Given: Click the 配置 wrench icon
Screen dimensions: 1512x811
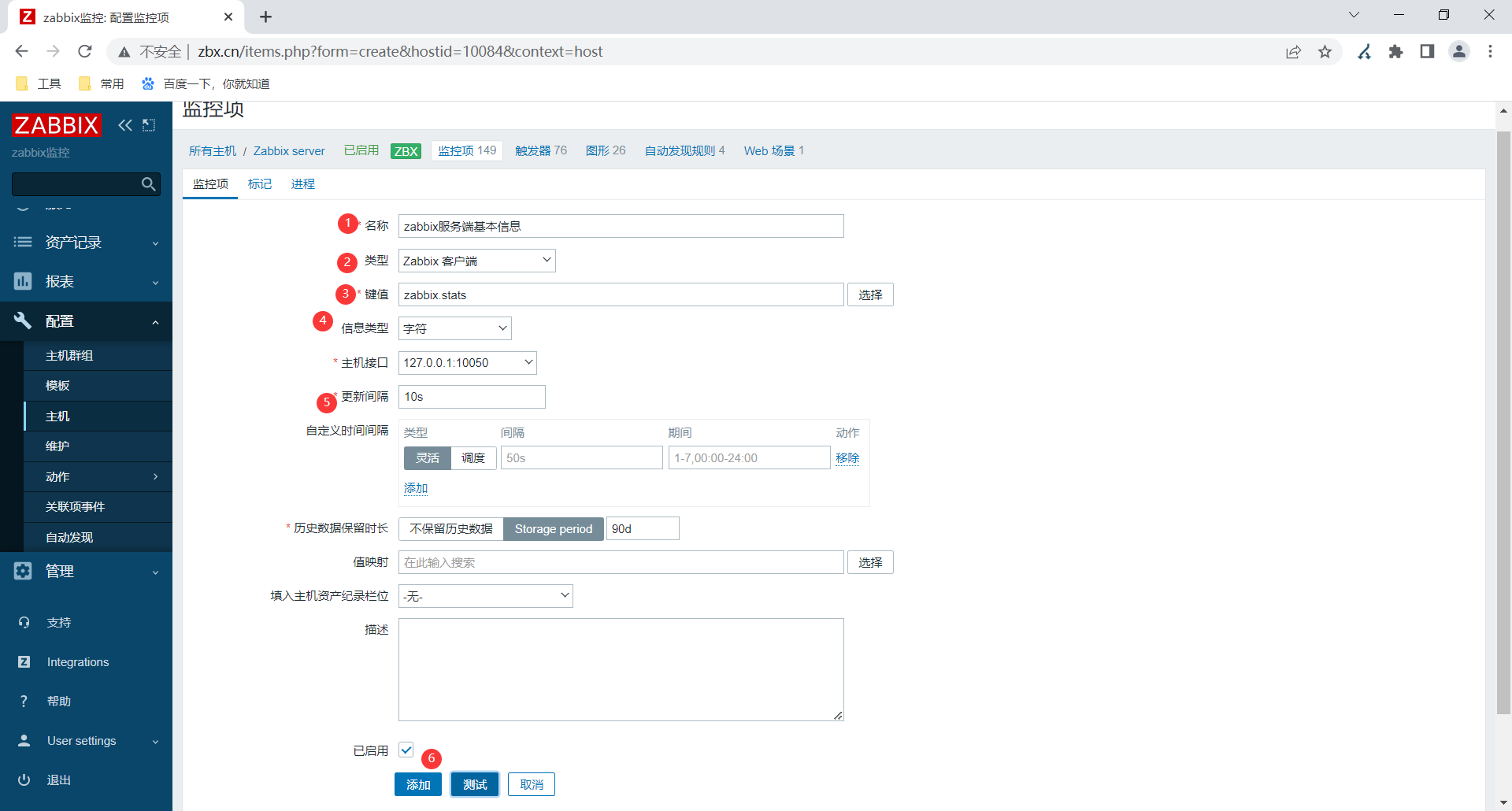Looking at the screenshot, I should 23,320.
